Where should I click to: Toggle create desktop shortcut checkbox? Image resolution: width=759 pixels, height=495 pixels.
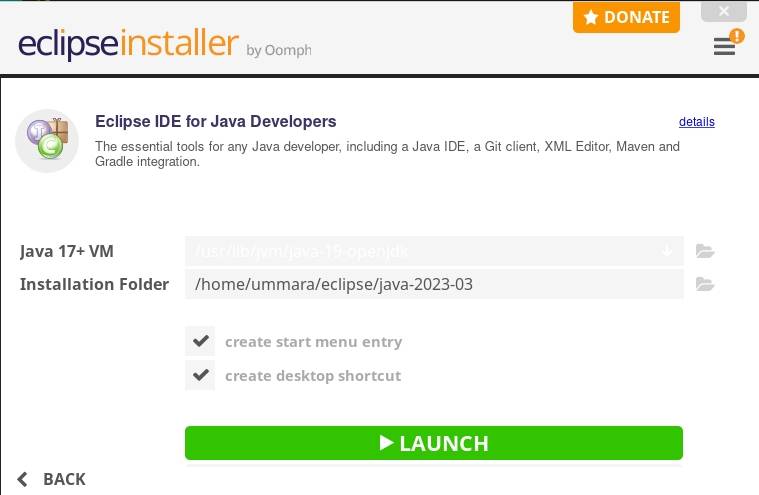[200, 375]
